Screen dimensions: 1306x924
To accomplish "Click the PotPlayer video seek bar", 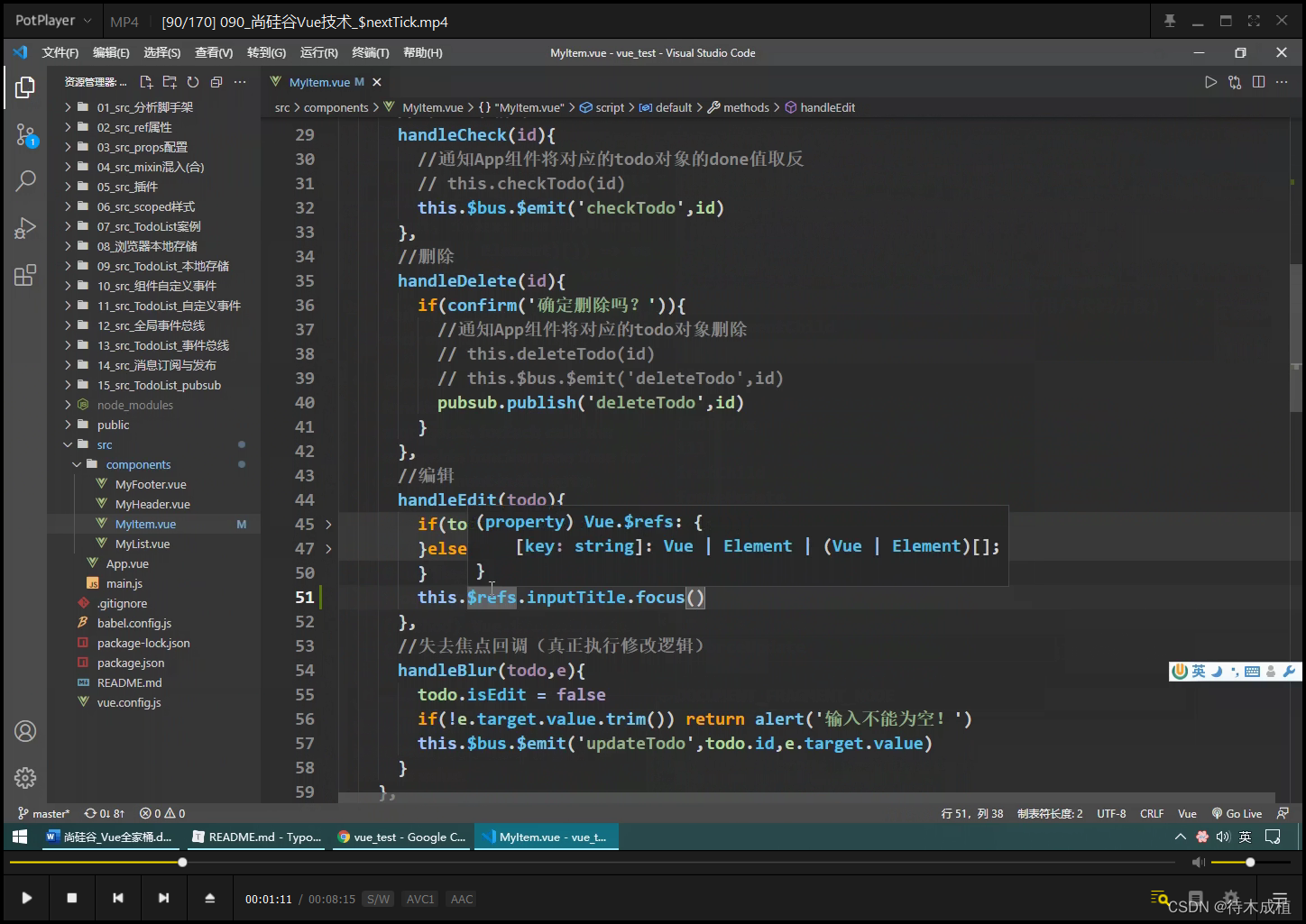I will (592, 863).
